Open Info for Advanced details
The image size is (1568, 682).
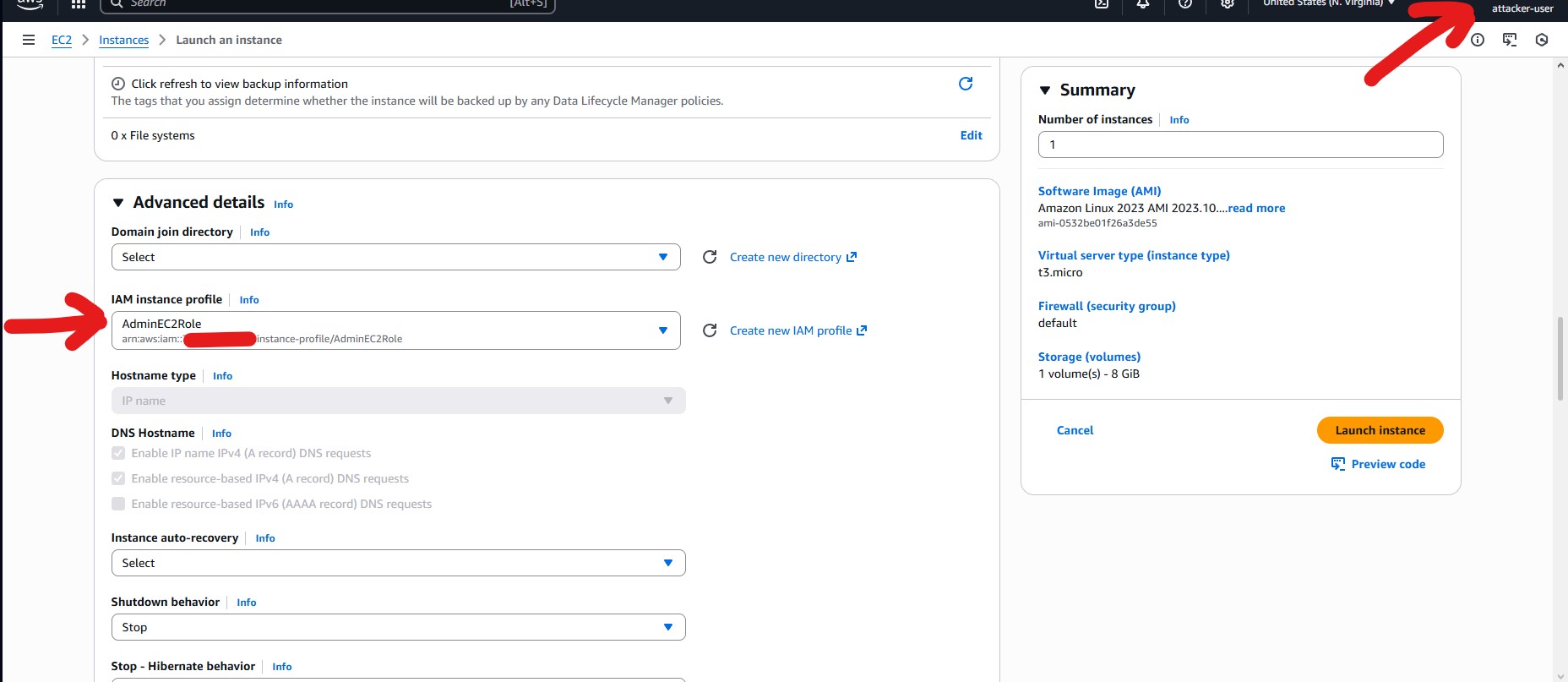click(283, 205)
